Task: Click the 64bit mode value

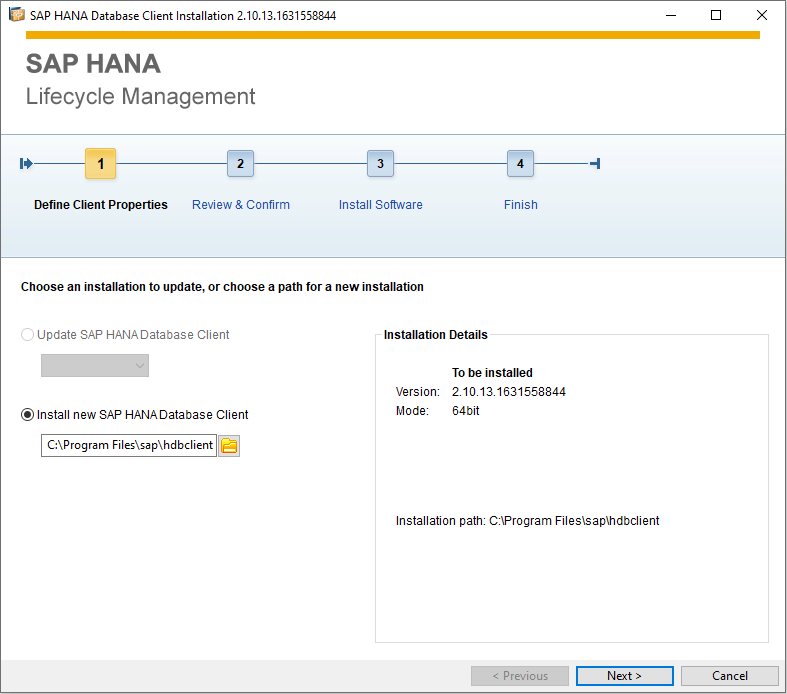Action: pos(465,411)
